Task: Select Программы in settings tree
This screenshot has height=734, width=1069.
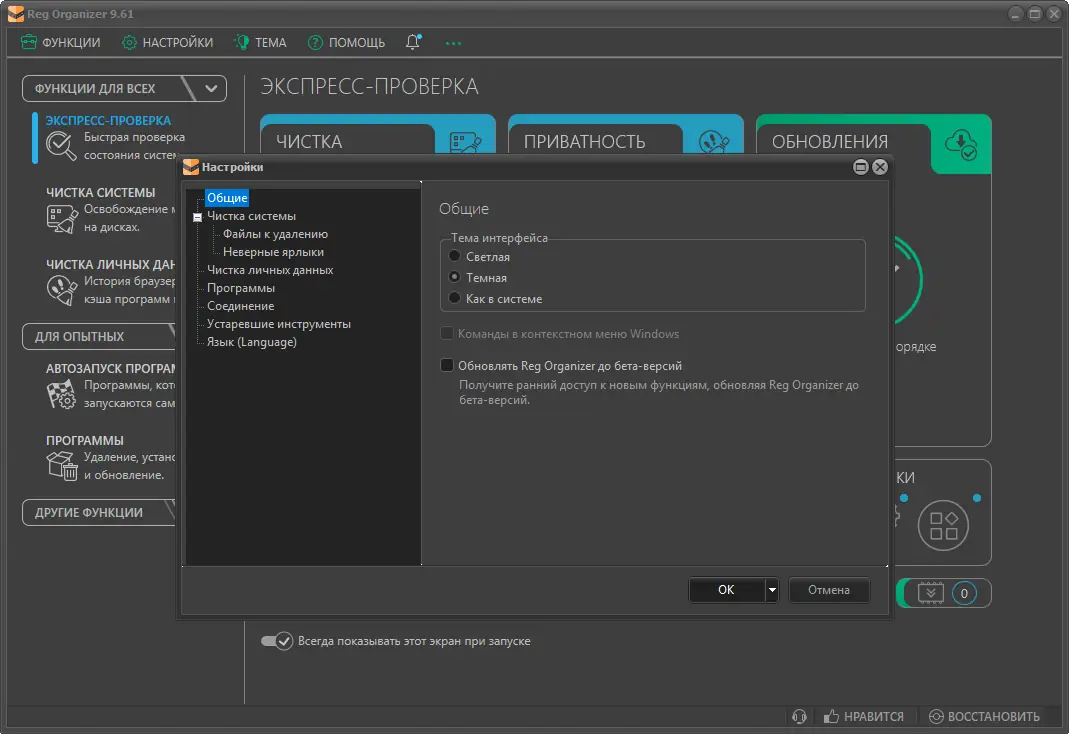Action: pos(241,288)
